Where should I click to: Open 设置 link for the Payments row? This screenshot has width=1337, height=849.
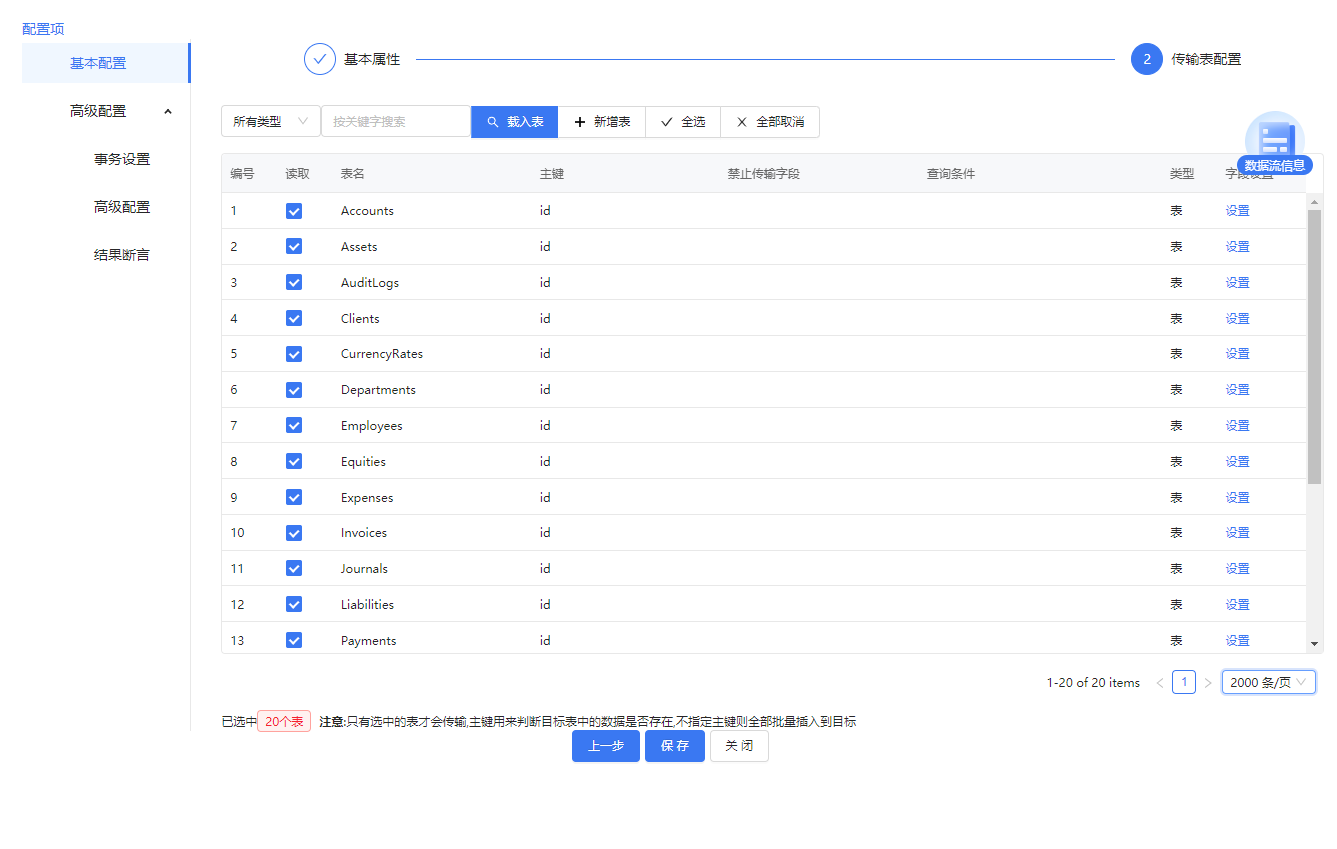1238,640
